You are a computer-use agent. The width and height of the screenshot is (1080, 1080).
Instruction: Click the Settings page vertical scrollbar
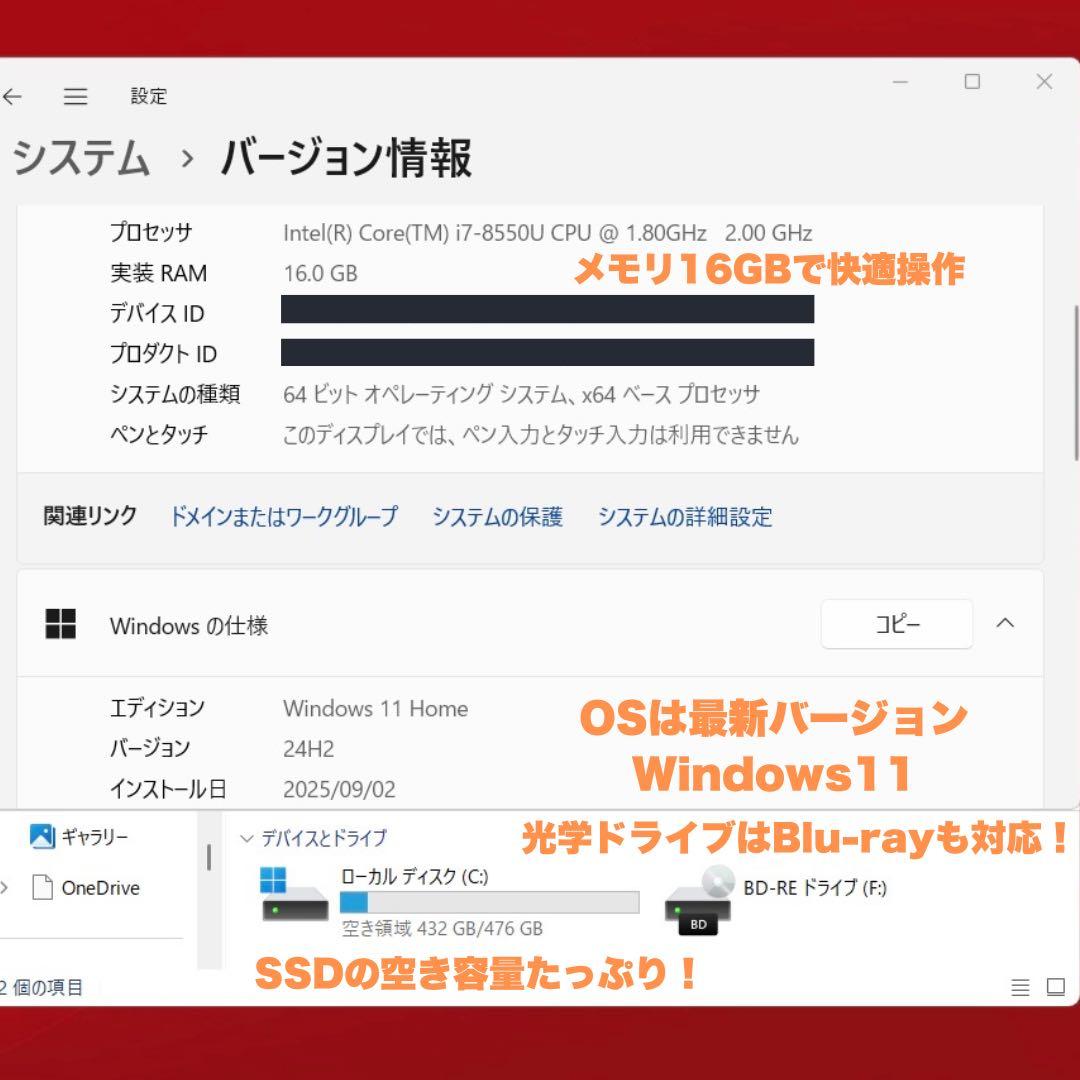click(1076, 383)
